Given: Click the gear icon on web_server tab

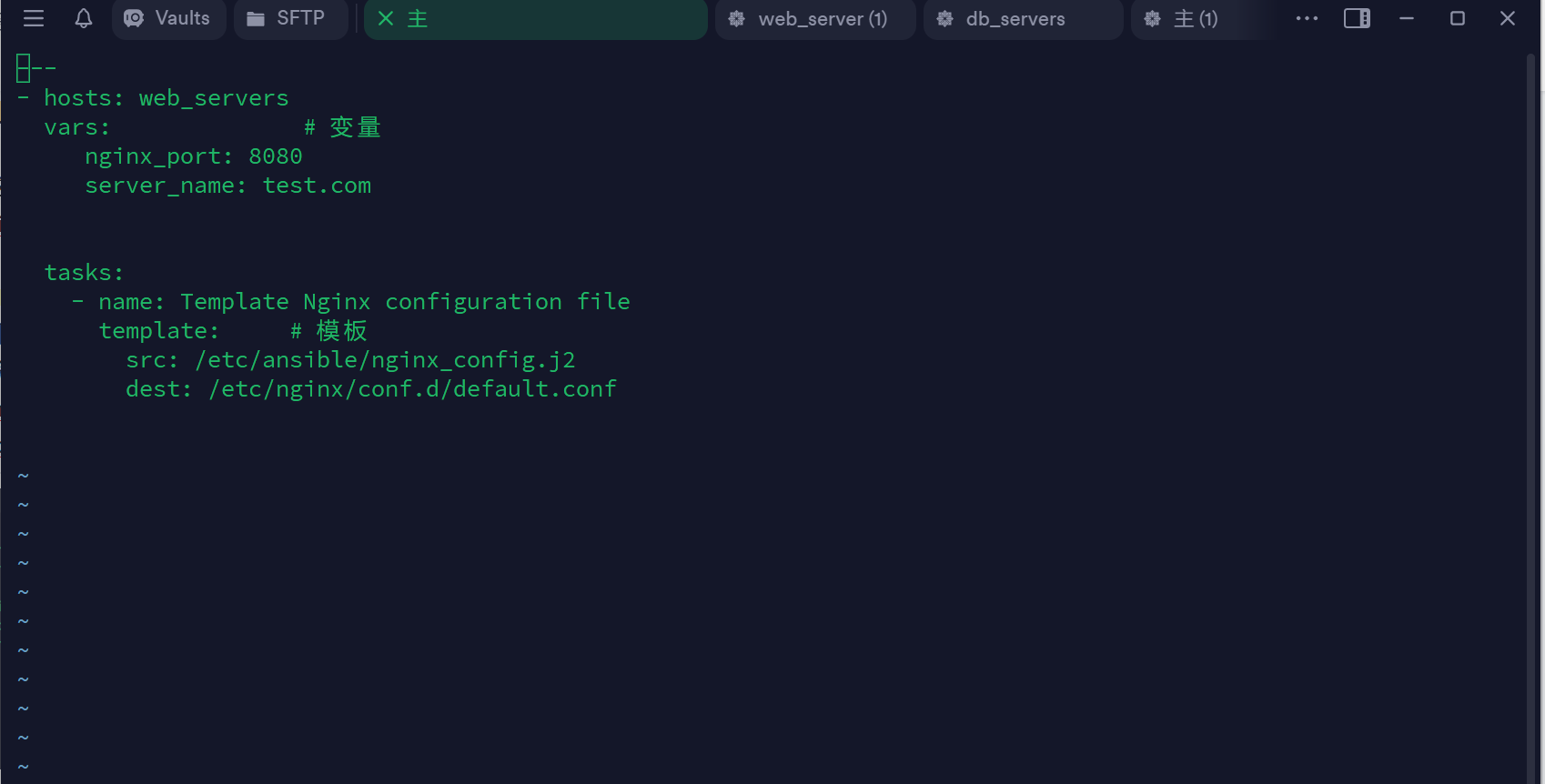Looking at the screenshot, I should [x=737, y=18].
